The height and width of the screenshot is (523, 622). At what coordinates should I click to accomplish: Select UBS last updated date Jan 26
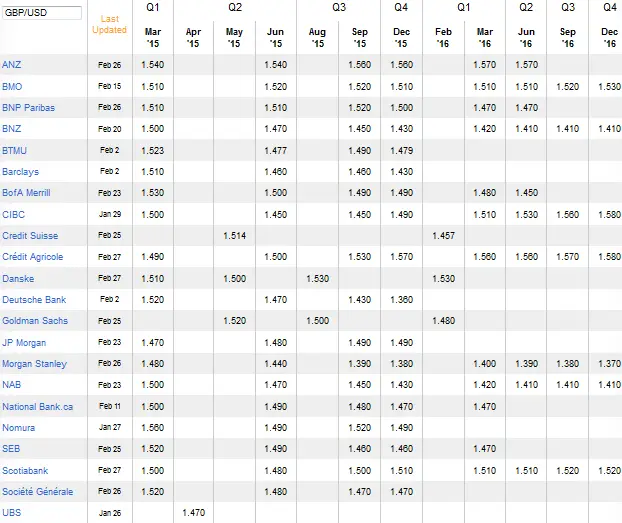(110, 513)
